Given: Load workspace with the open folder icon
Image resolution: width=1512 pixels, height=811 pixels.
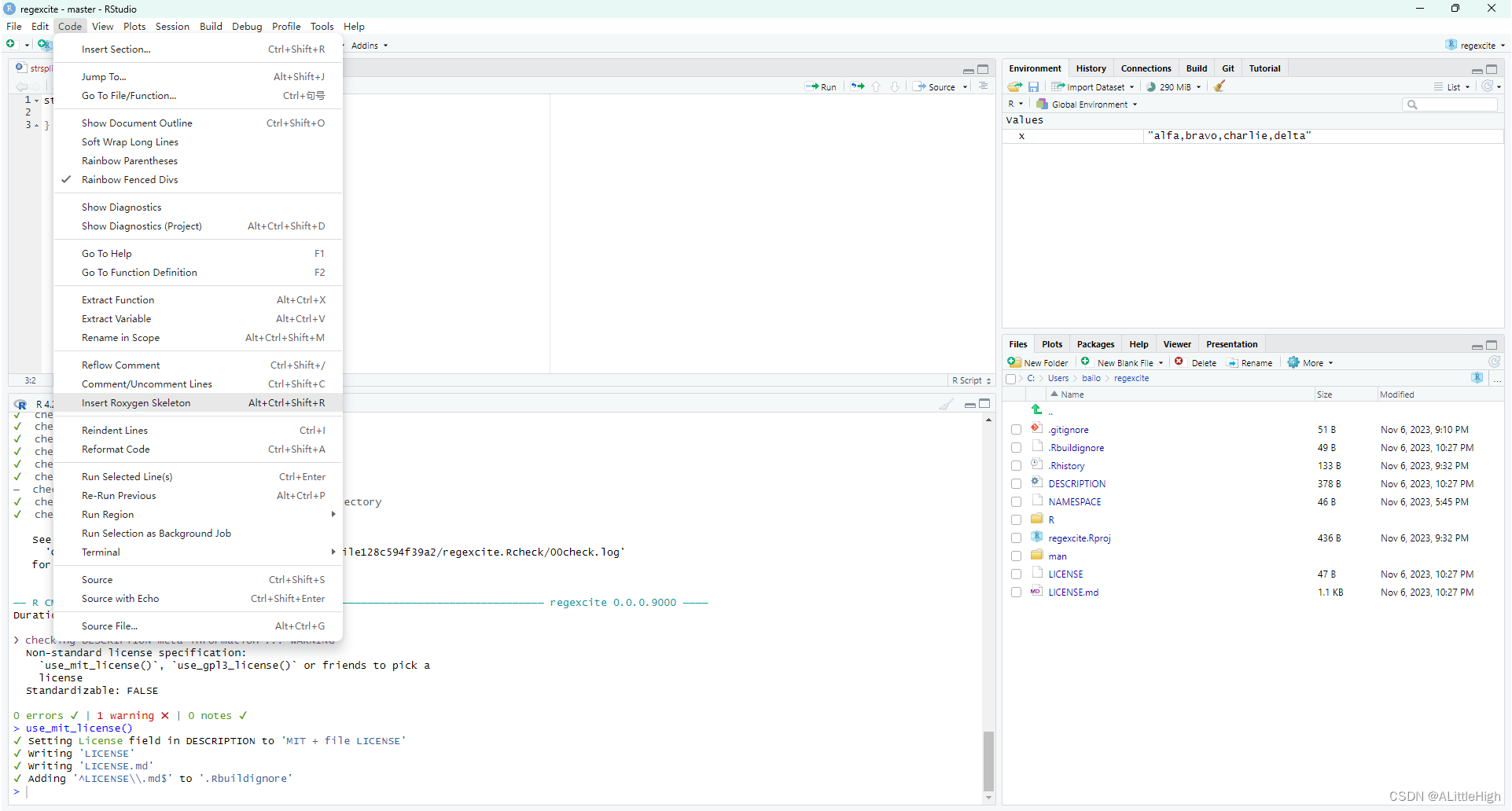Looking at the screenshot, I should coord(1015,86).
